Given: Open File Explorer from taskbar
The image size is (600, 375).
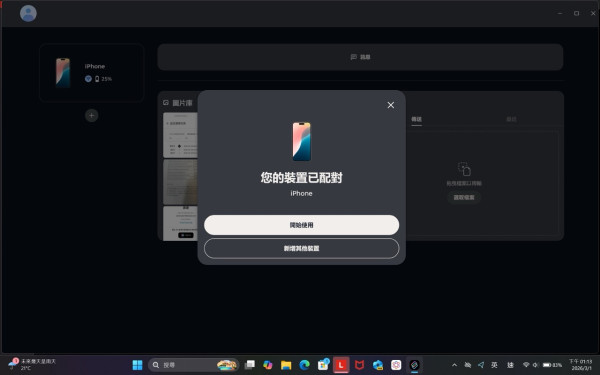Looking at the screenshot, I should [x=286, y=365].
